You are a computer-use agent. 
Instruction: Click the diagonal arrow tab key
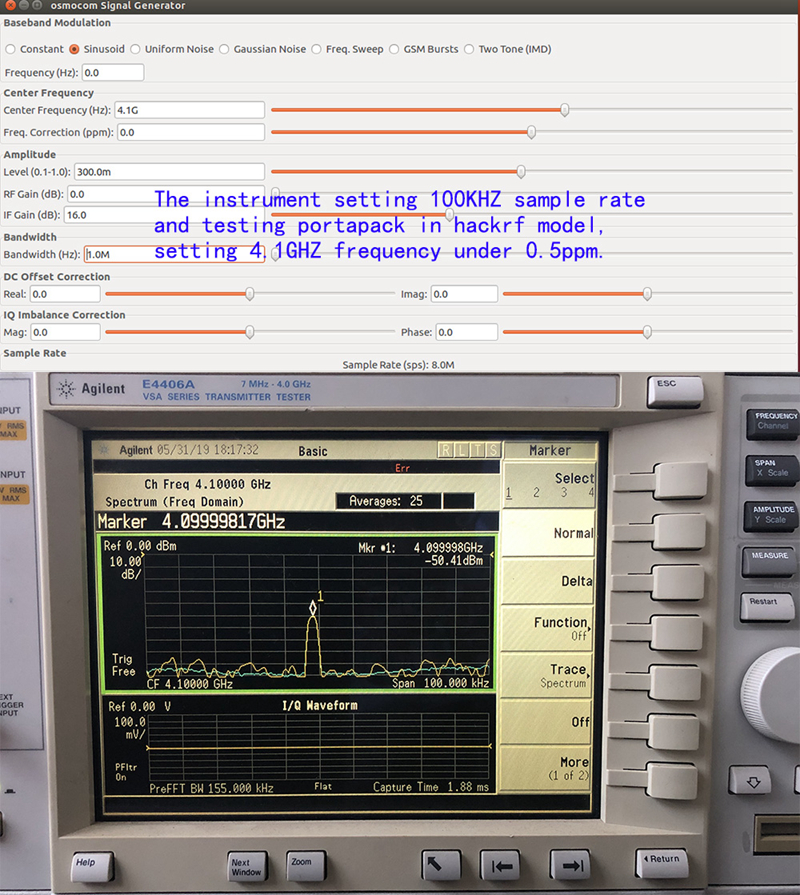pos(441,865)
